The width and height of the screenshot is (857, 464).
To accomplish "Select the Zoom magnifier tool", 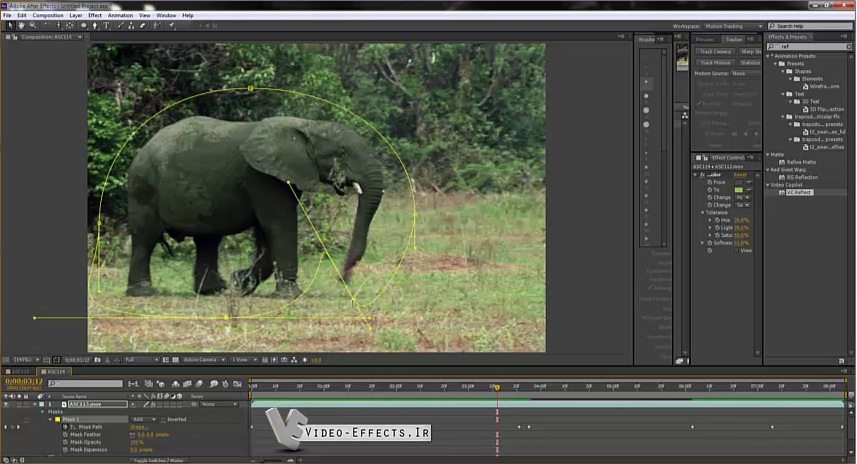I will pyautogui.click(x=33, y=26).
